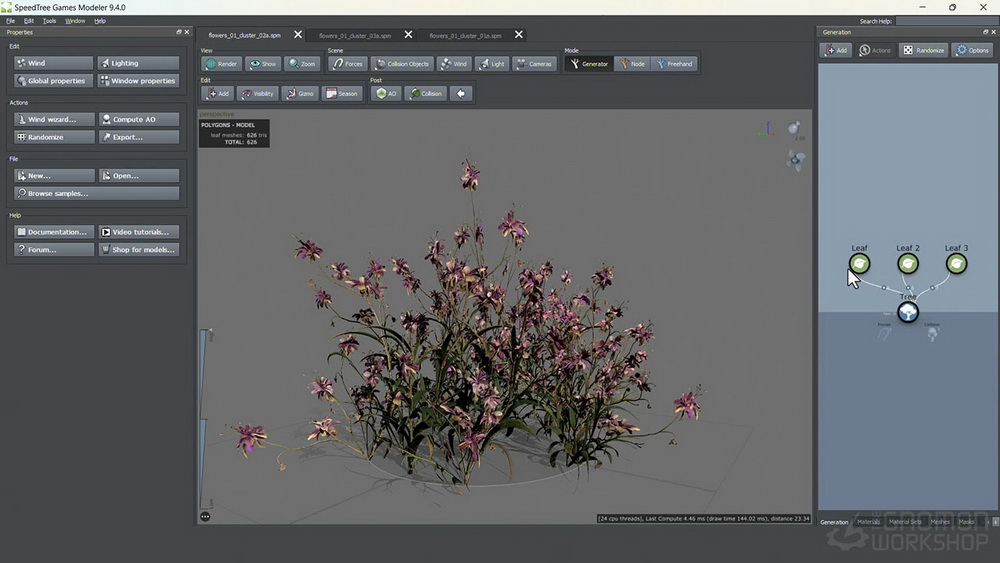Screen dimensions: 1000x563
Task: Open Video tutorials
Action: point(139,232)
